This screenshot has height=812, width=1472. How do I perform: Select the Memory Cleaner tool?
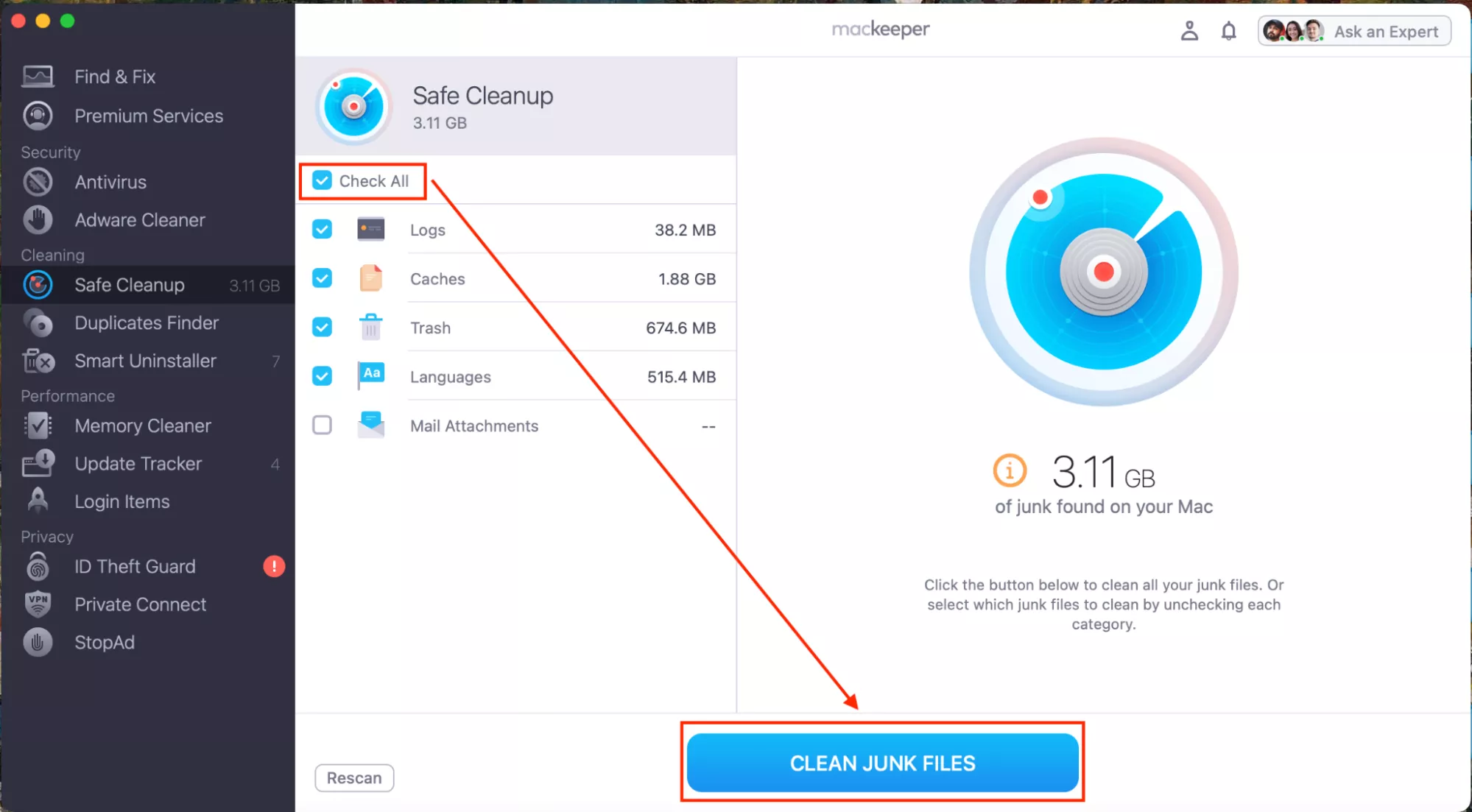pos(142,425)
